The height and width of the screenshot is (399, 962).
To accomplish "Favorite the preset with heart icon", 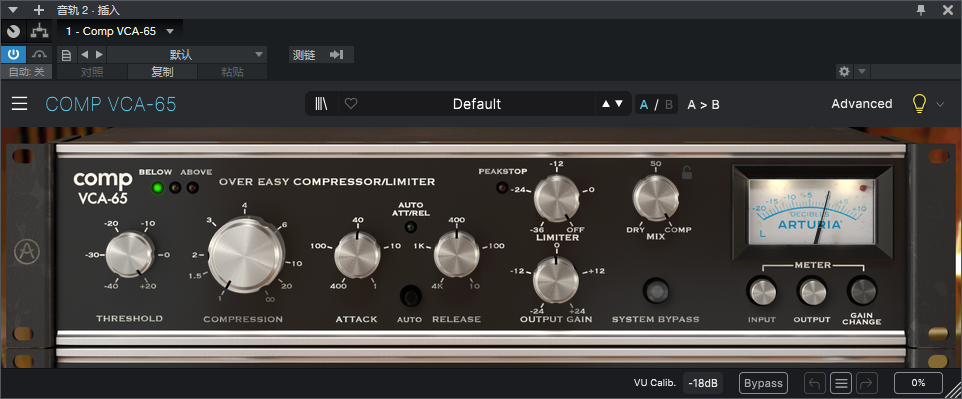I will click(x=351, y=104).
